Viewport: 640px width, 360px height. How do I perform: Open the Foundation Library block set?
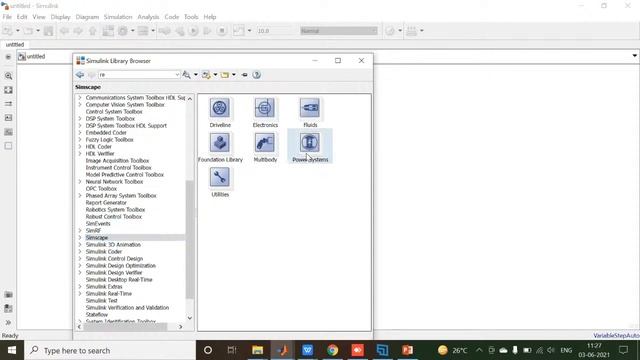click(220, 143)
